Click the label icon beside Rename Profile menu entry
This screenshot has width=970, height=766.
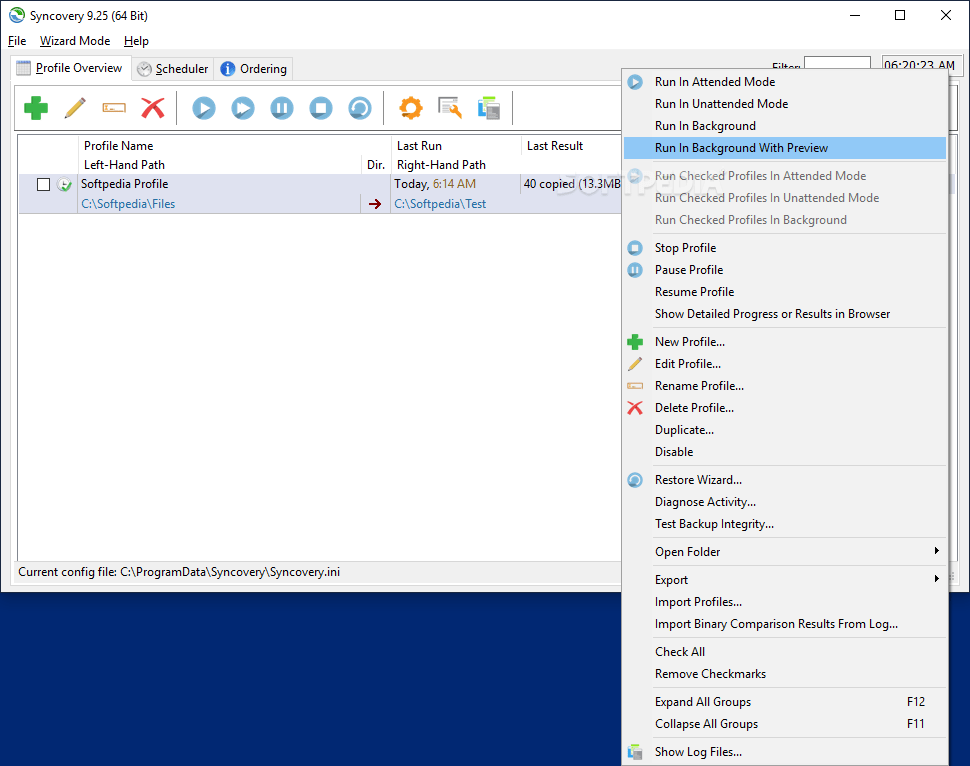[635, 385]
